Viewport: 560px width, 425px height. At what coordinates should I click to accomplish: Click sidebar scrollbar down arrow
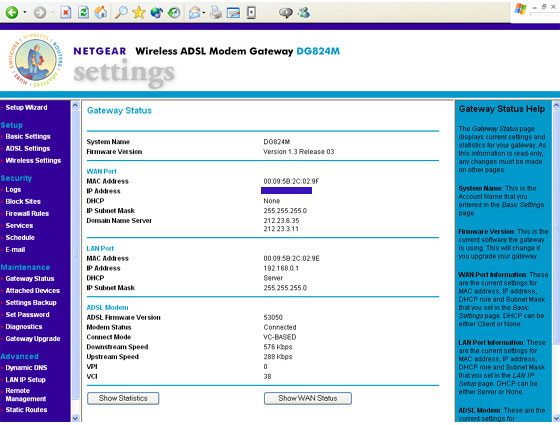click(x=75, y=418)
